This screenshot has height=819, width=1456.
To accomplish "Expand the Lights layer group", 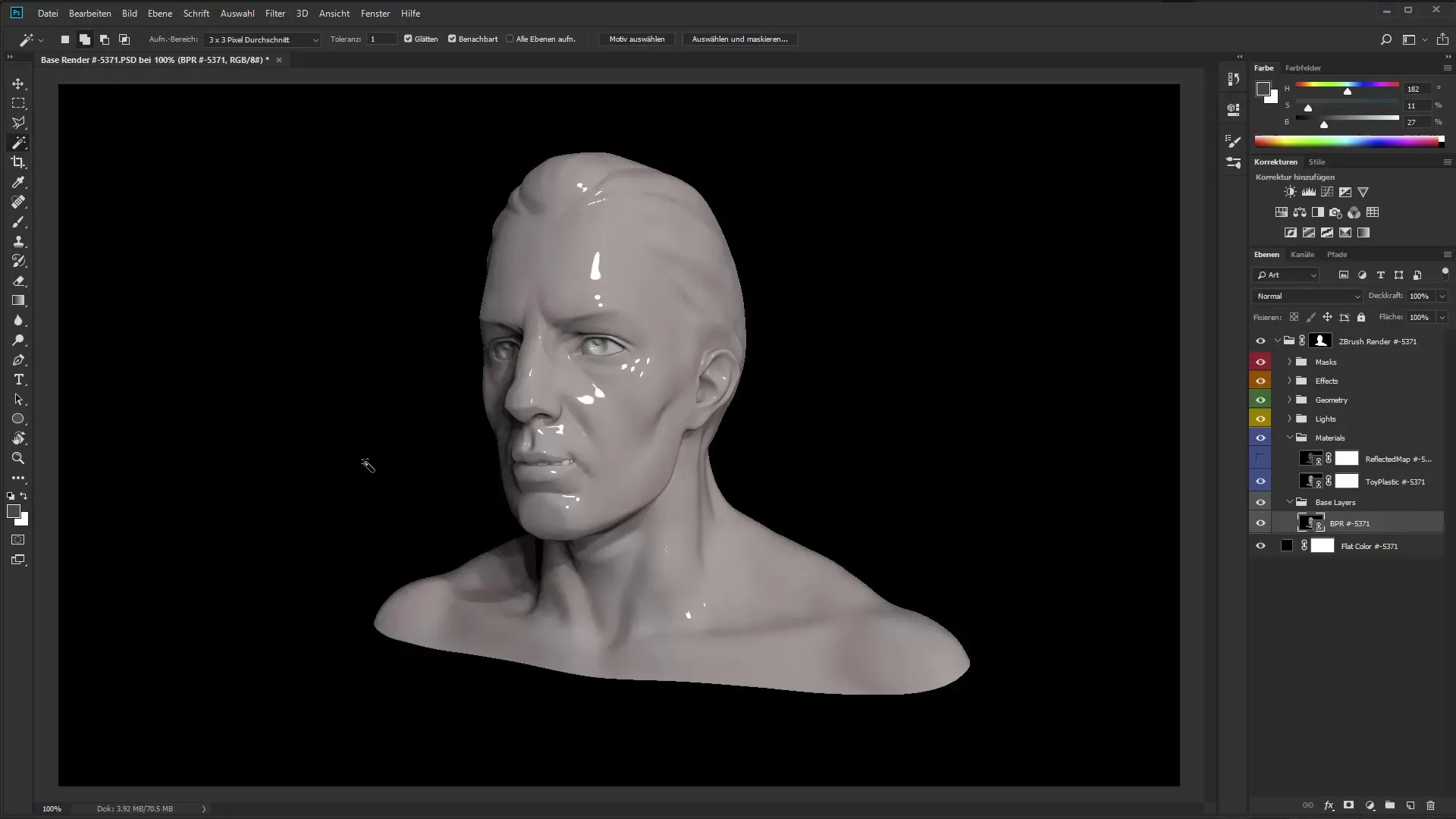I will pos(1289,419).
